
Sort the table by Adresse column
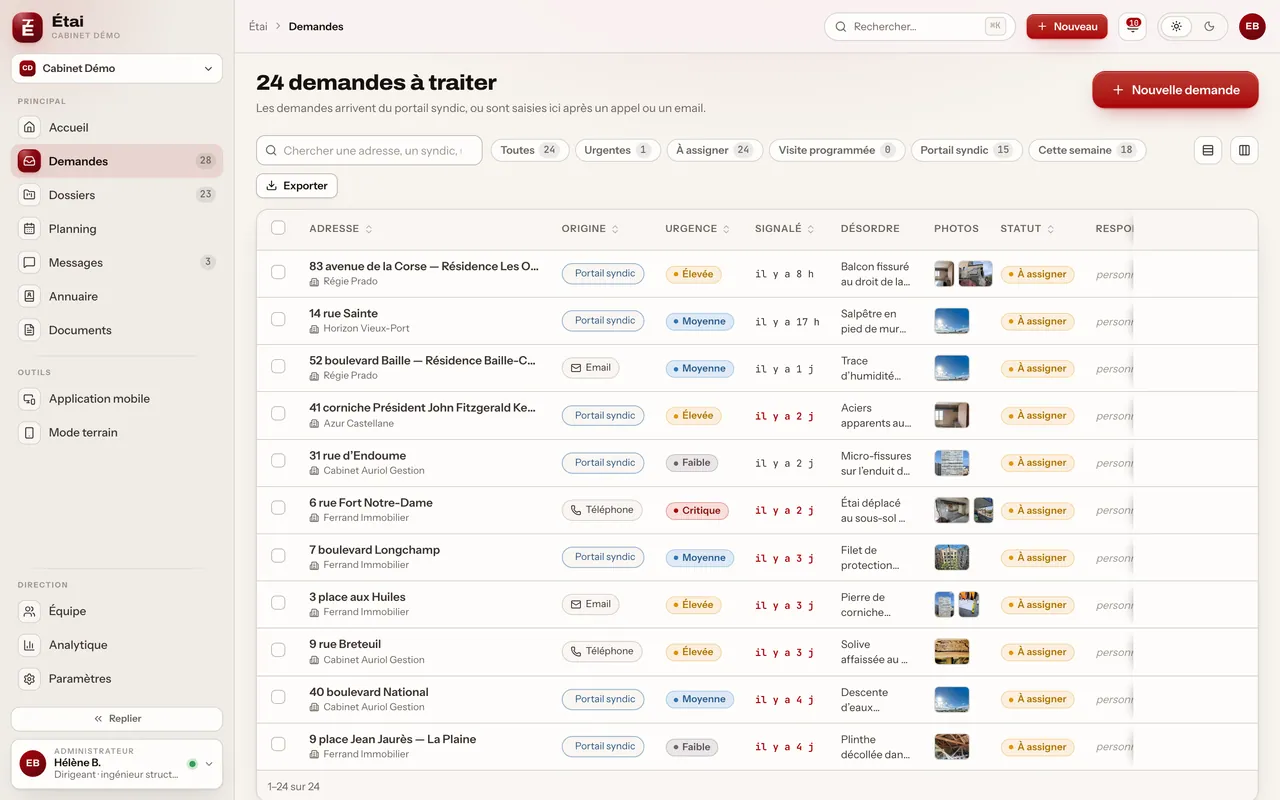point(341,229)
